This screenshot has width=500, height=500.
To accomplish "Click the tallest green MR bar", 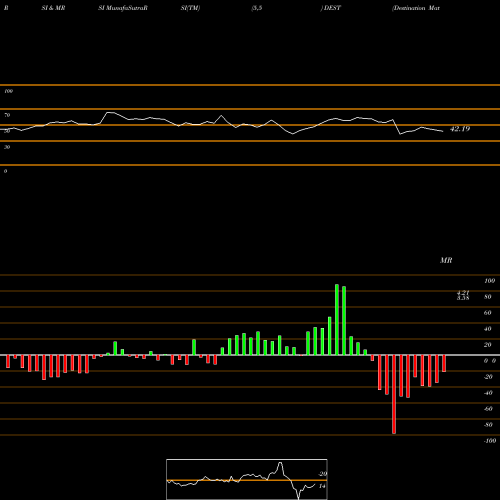I will point(337,320).
